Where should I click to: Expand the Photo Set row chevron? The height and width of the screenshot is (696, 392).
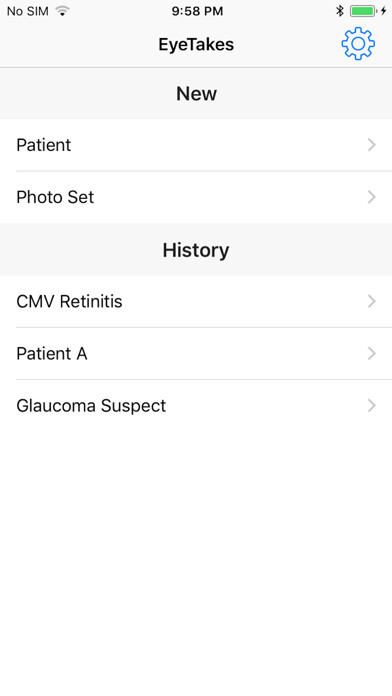372,197
